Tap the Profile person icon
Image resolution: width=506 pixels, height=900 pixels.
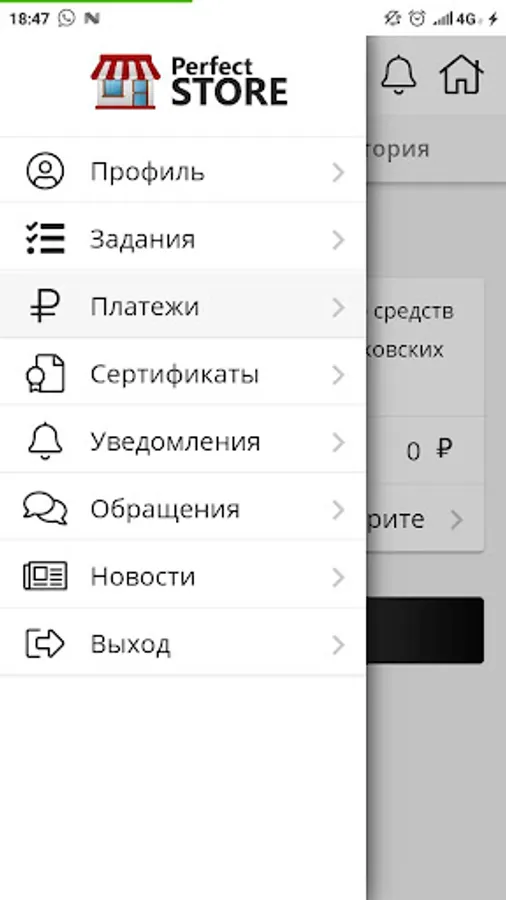pos(45,171)
